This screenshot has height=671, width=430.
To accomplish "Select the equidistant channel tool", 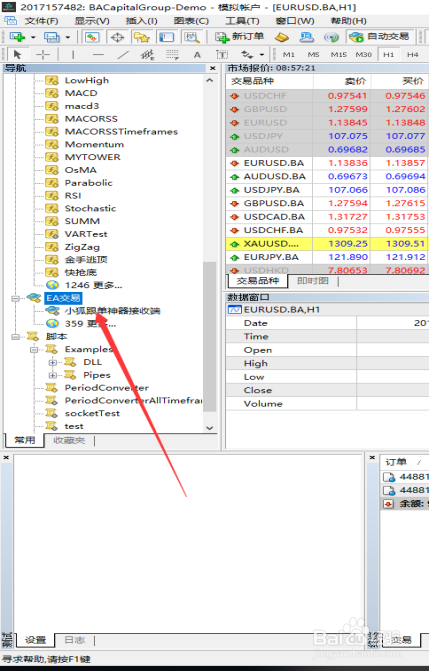I will (148, 54).
